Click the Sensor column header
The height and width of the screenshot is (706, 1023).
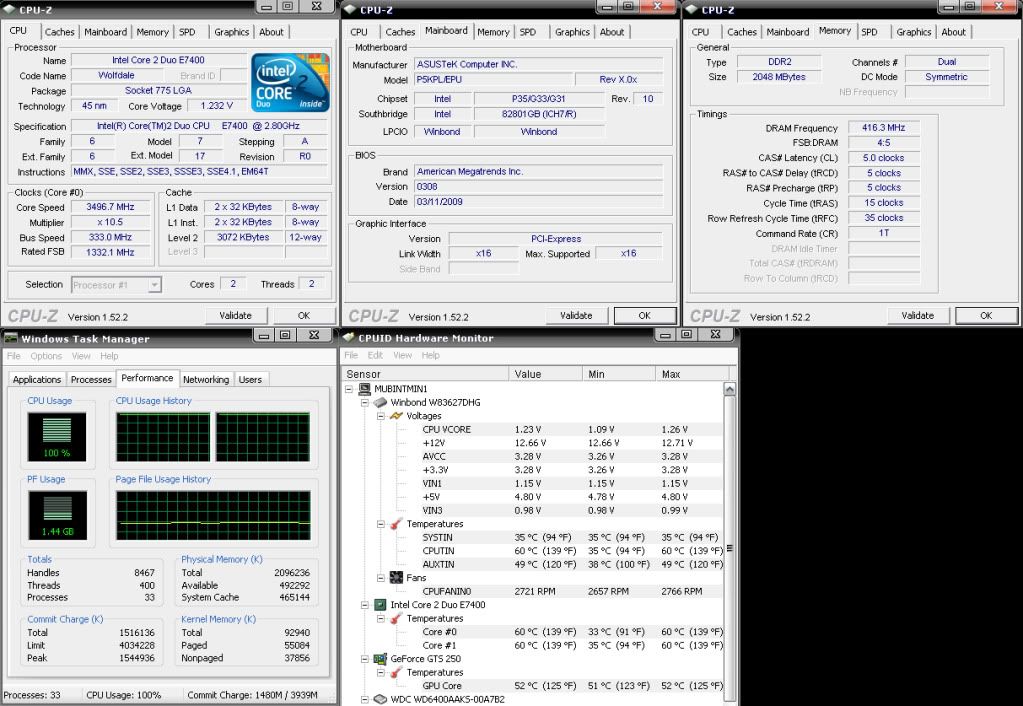pos(426,375)
